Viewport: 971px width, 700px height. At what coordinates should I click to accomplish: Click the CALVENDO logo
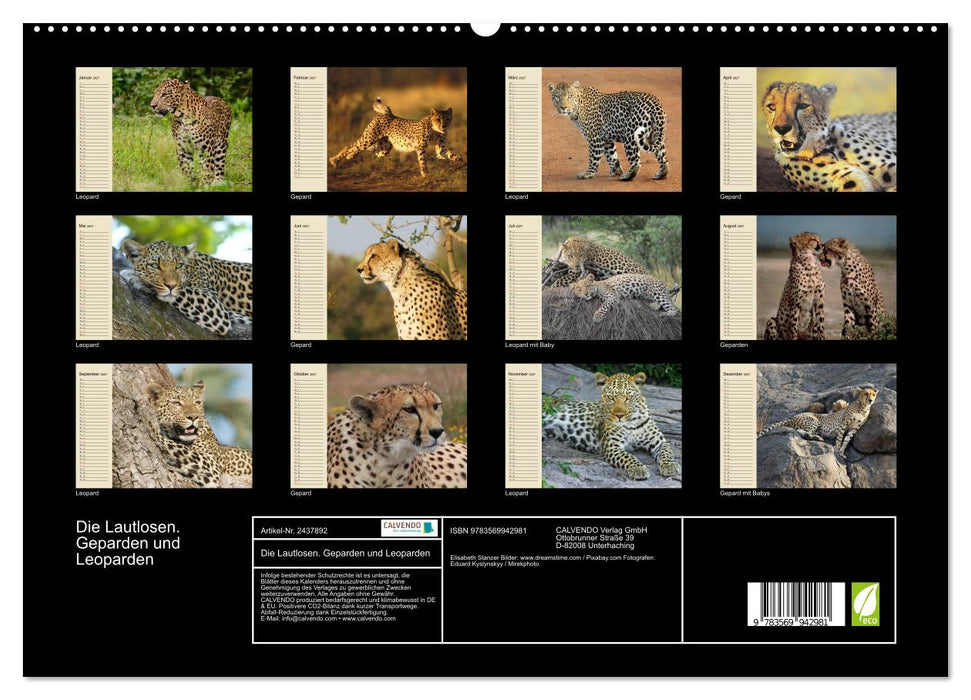409,528
